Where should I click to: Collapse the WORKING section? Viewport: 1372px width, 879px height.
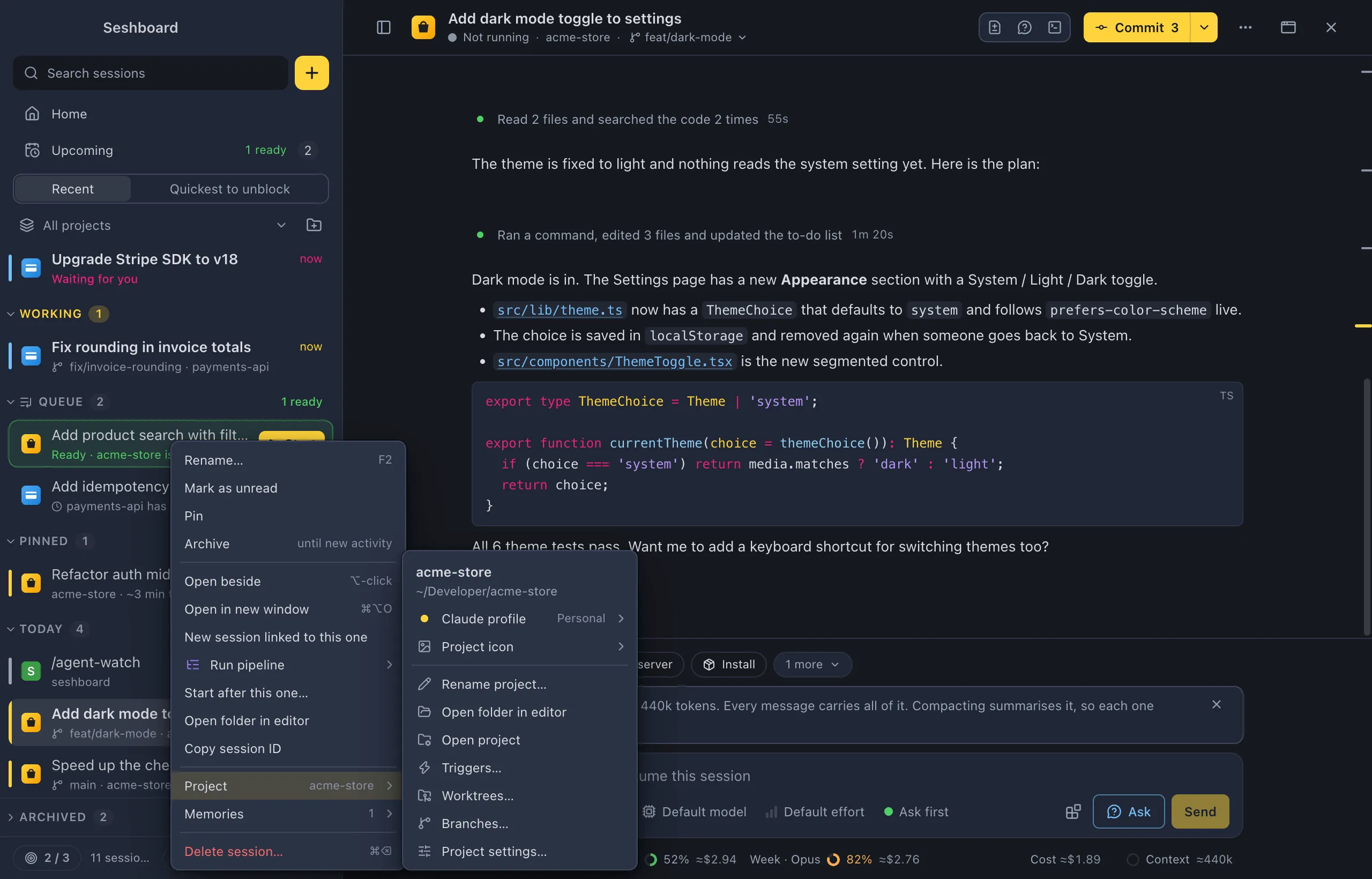[x=10, y=314]
